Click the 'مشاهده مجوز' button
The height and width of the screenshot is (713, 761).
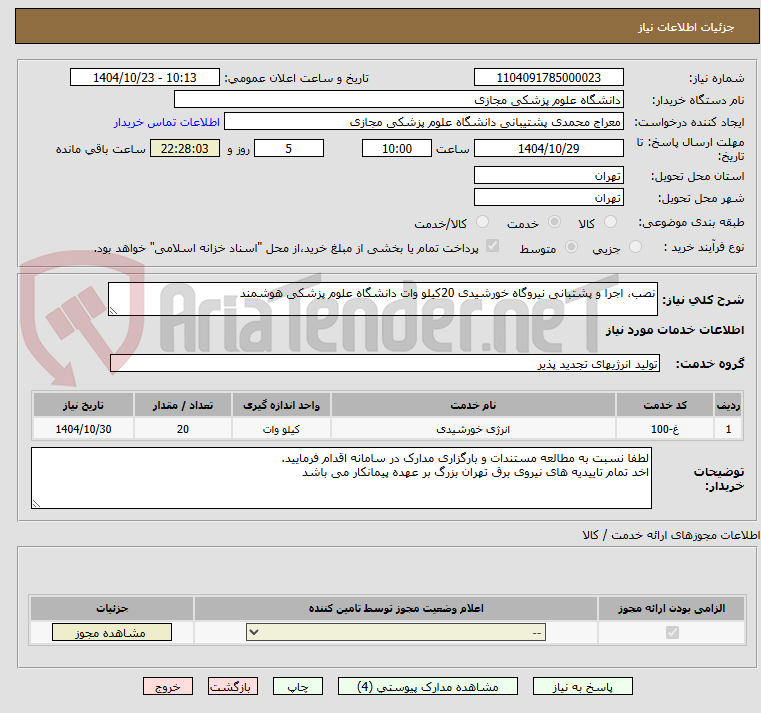point(112,632)
